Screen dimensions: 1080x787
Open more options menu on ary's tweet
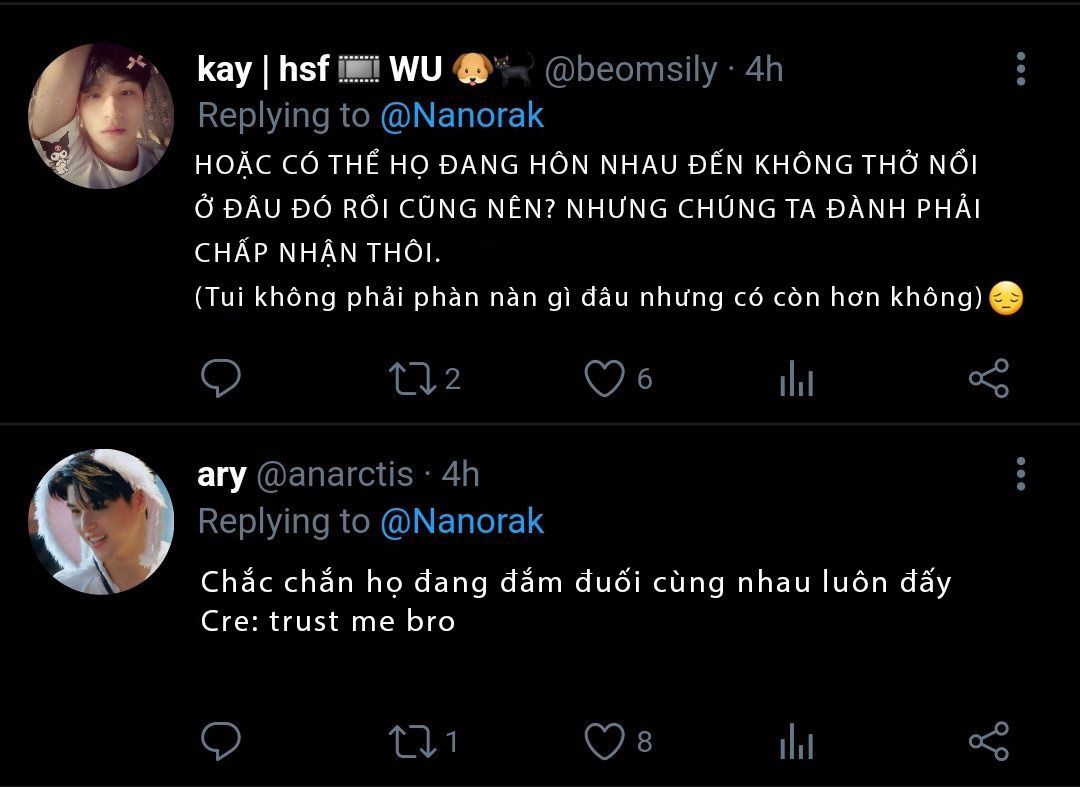point(1021,474)
